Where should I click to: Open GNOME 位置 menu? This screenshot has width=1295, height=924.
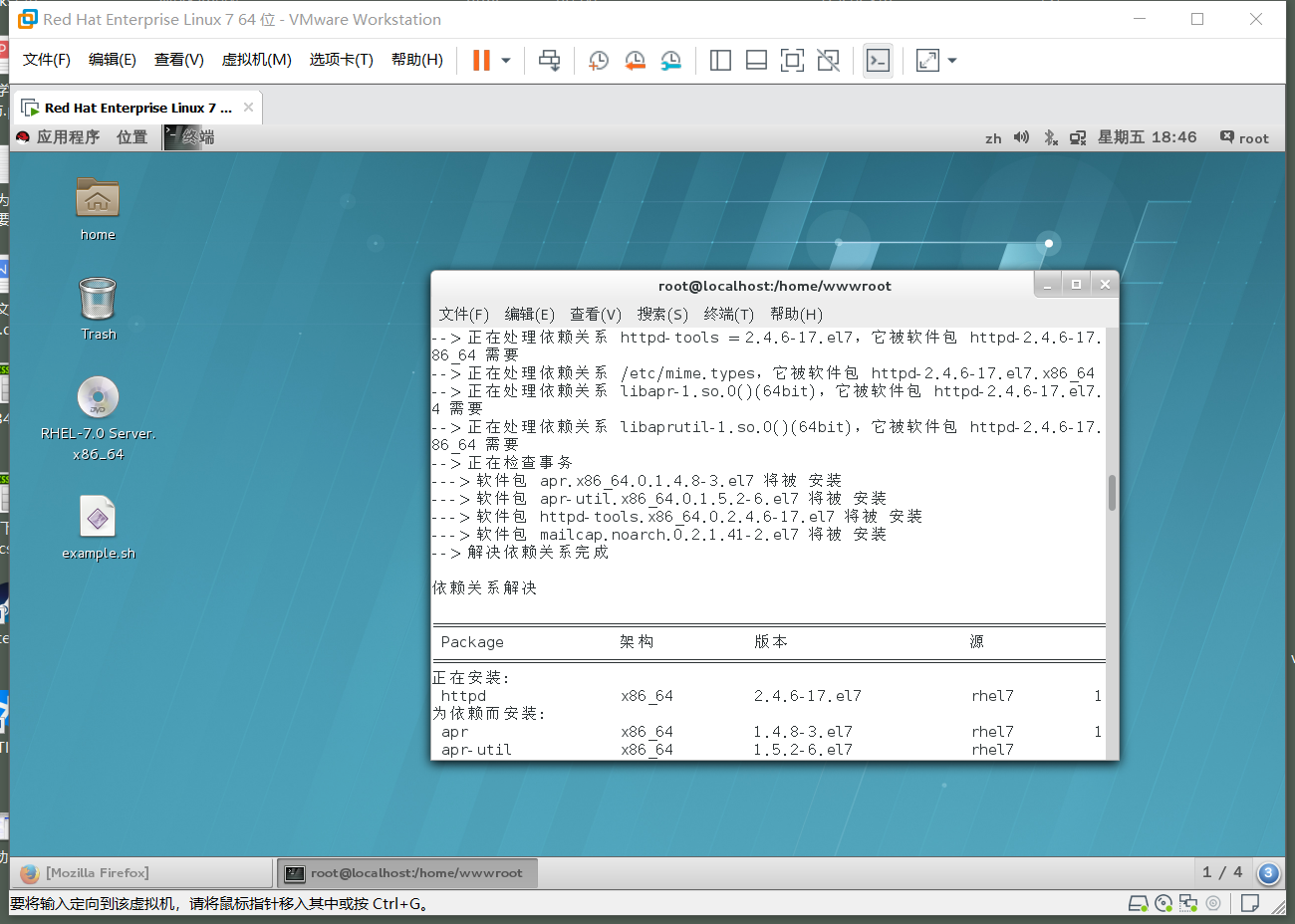[131, 137]
